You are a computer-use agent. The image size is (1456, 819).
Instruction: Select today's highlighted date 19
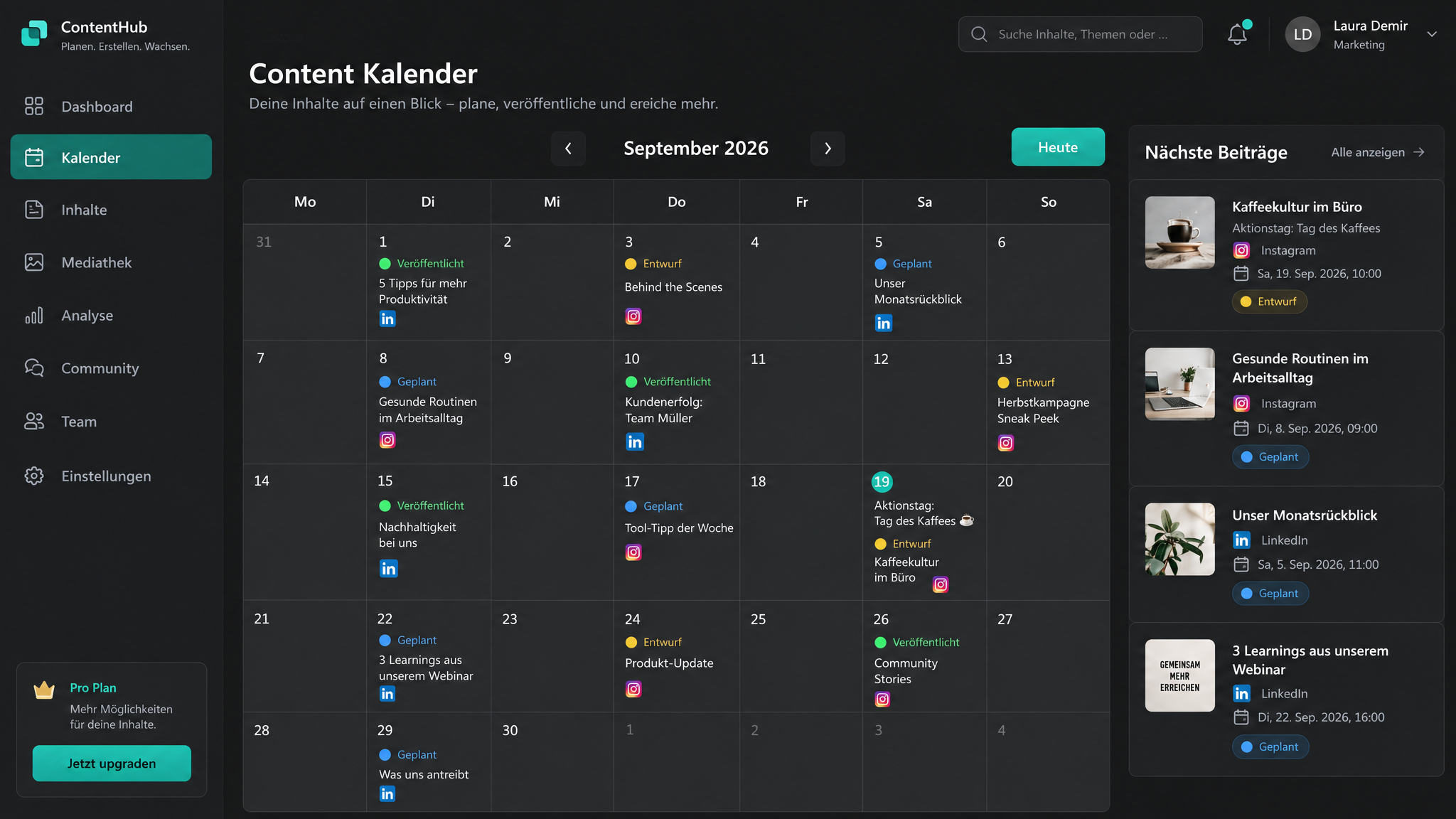(x=882, y=482)
